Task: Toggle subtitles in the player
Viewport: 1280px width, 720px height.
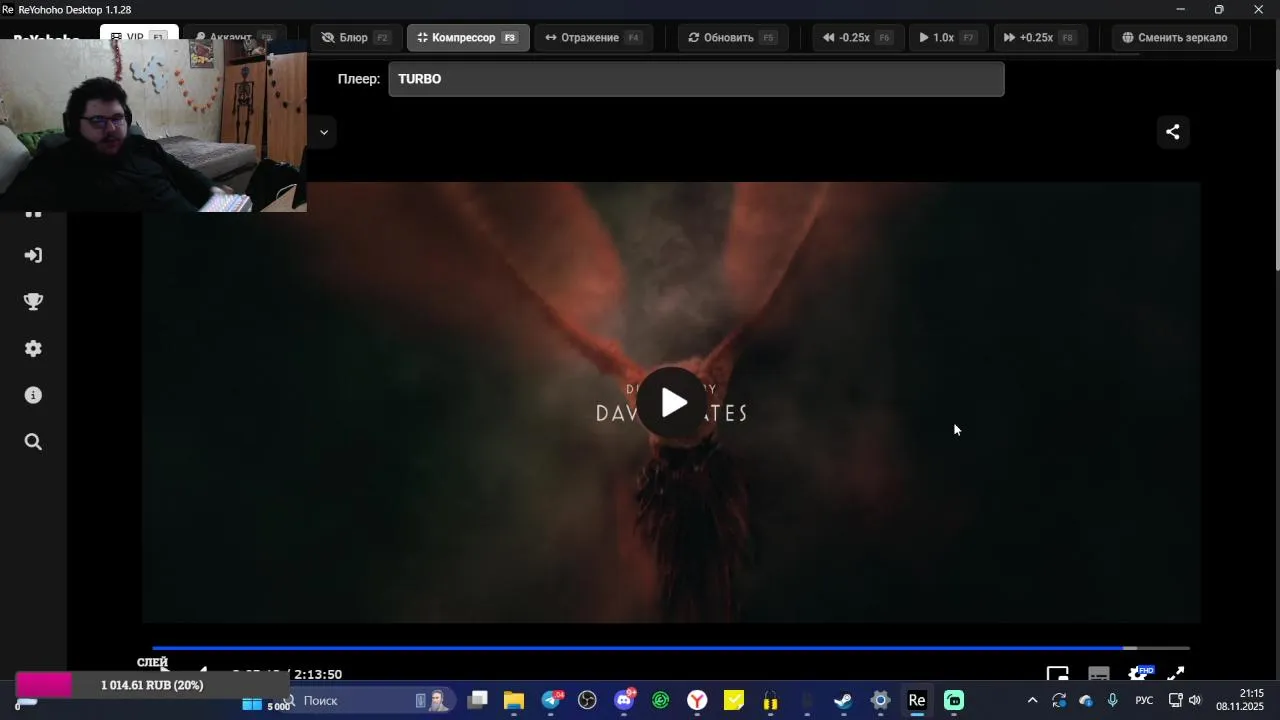Action: click(1099, 675)
